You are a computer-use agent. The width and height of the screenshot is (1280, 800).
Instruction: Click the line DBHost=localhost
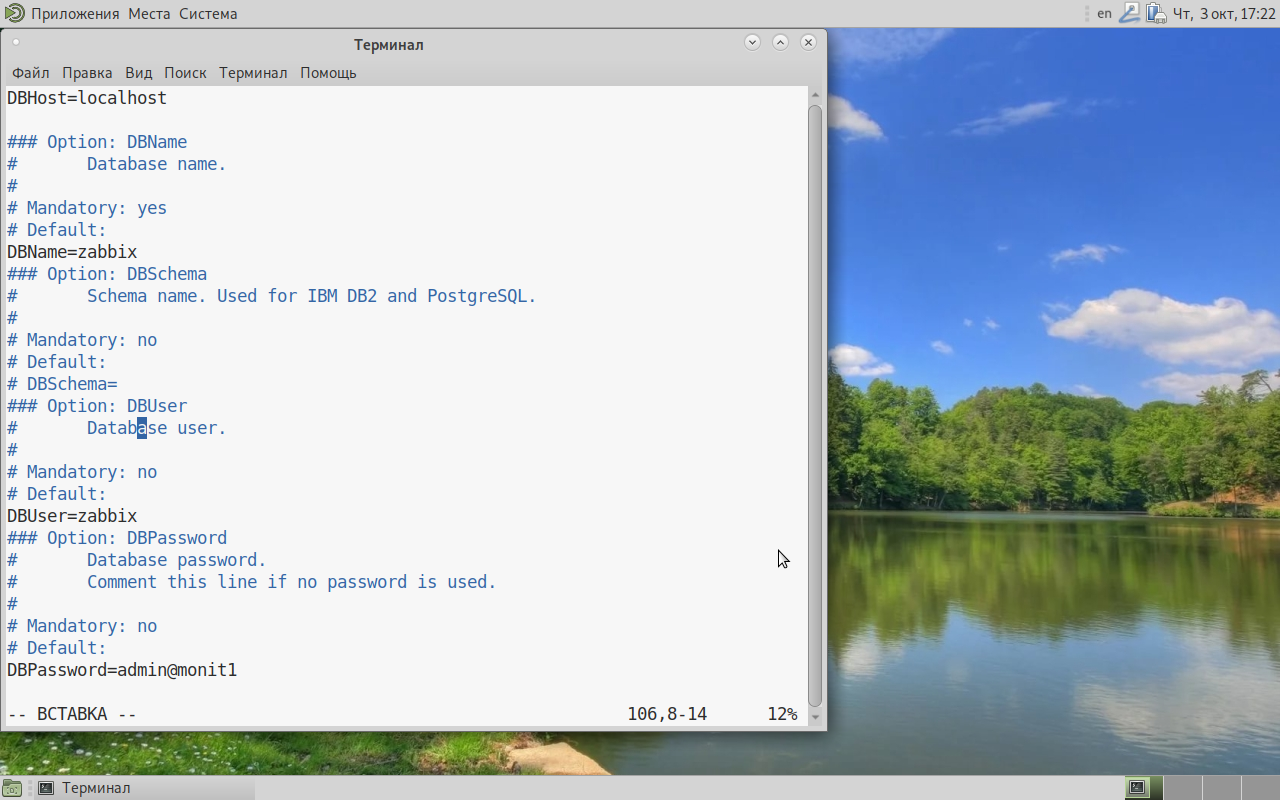coord(87,98)
